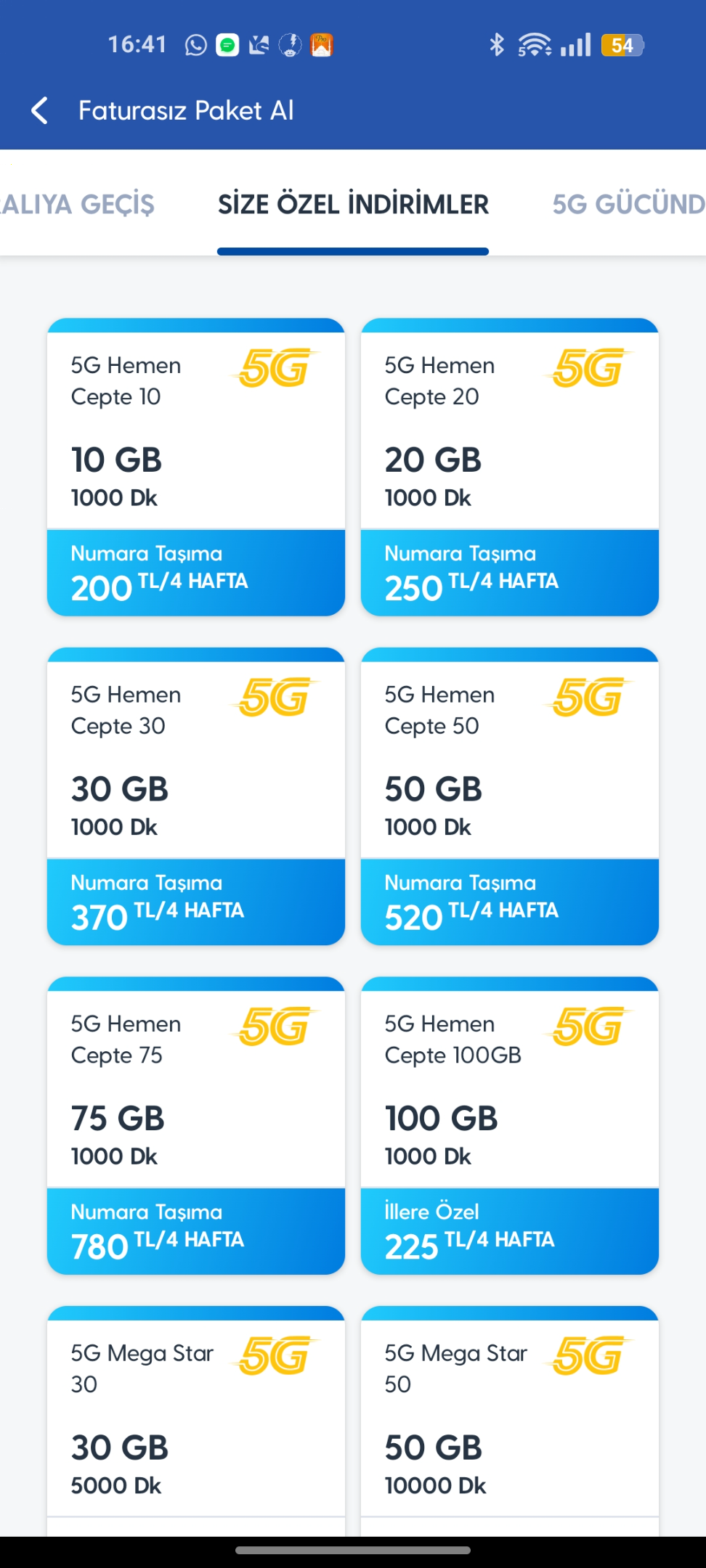Tap the 5G logo on Mega Star 50
Viewport: 706px width, 1568px height.
(589, 1355)
